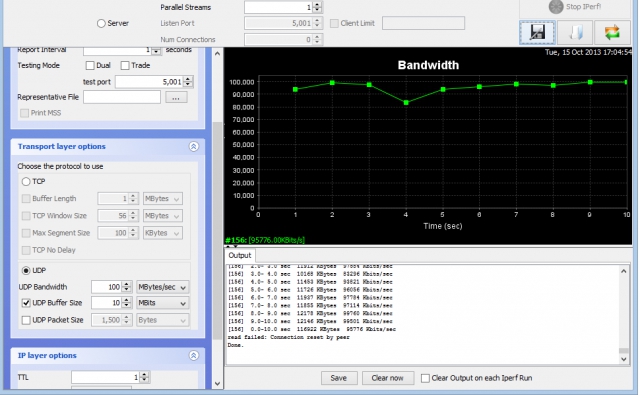Enable the Dual testing mode checkbox

point(90,65)
